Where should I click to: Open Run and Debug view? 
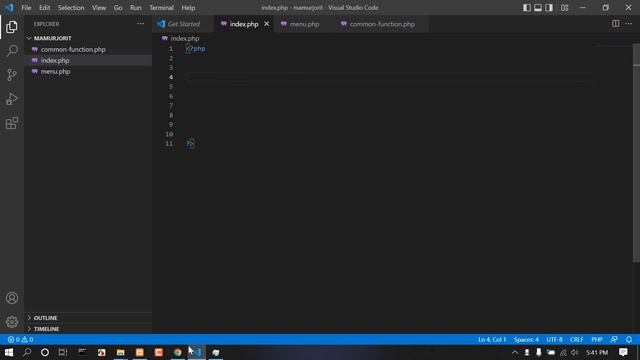12,99
